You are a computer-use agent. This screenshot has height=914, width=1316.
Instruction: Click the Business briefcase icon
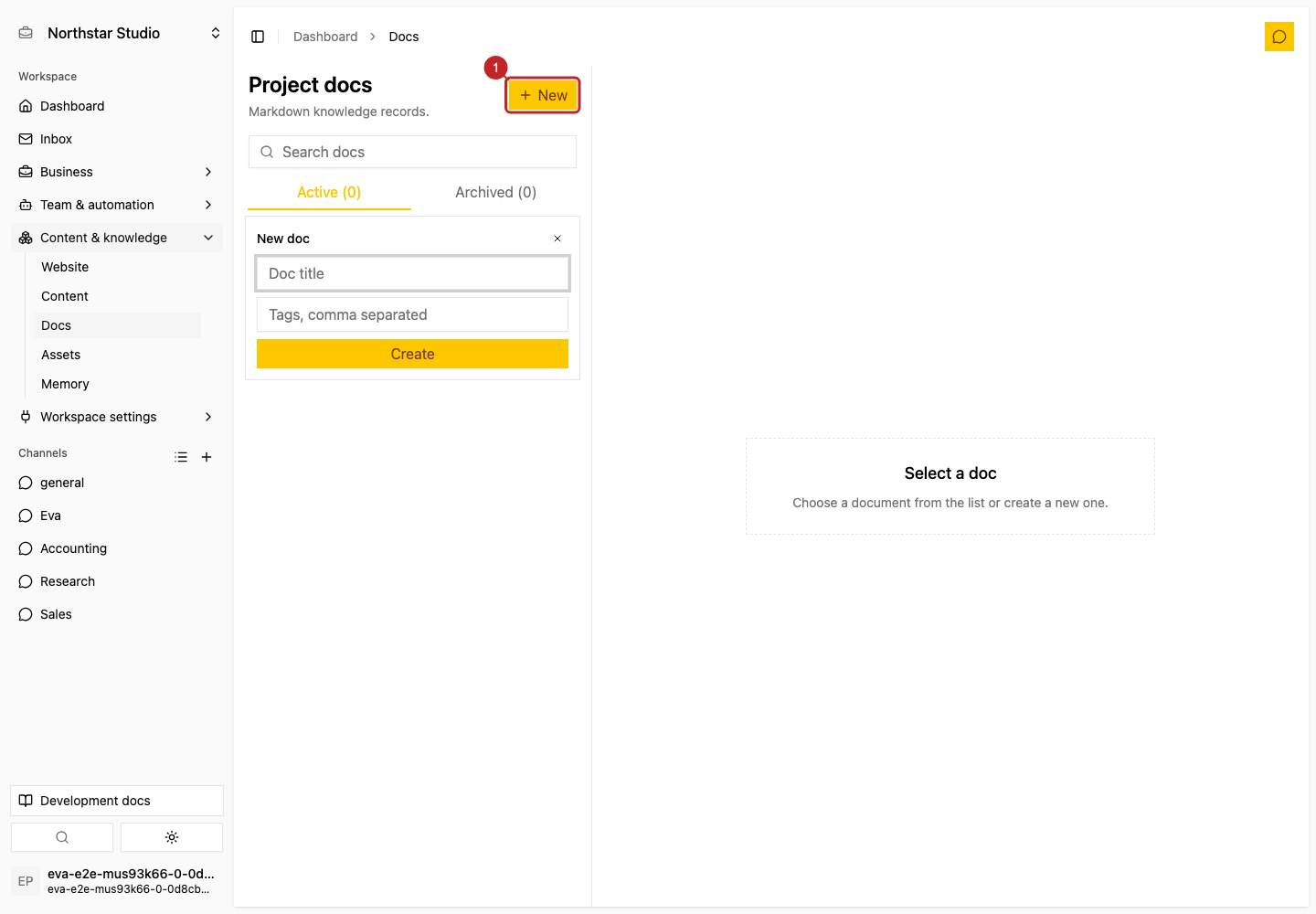coord(26,172)
